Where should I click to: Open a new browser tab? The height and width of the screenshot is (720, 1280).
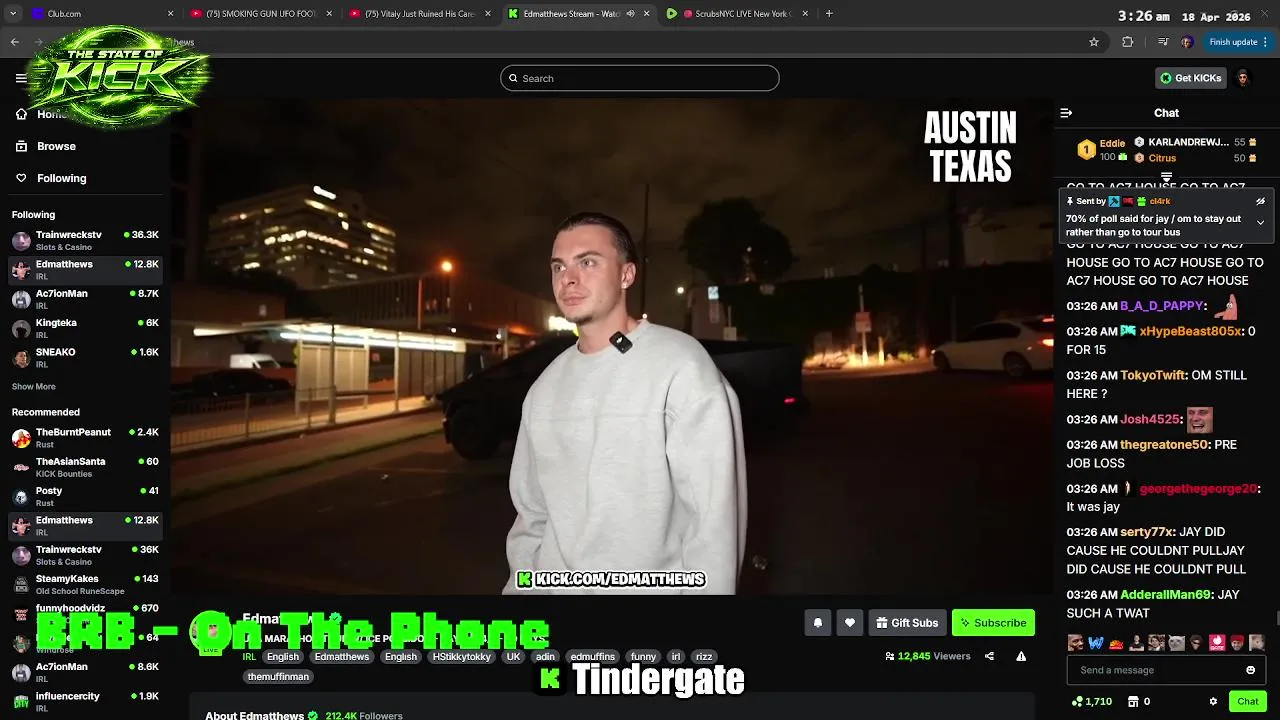[829, 14]
